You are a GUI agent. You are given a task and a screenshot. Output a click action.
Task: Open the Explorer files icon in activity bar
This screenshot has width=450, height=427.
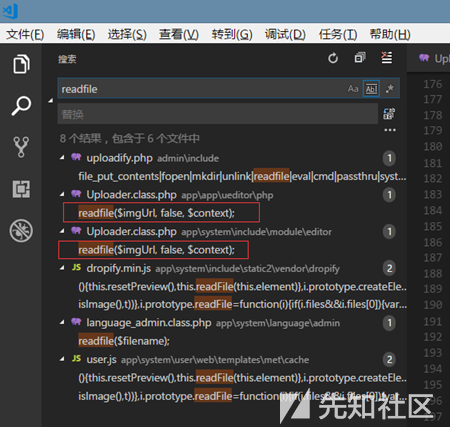click(21, 64)
